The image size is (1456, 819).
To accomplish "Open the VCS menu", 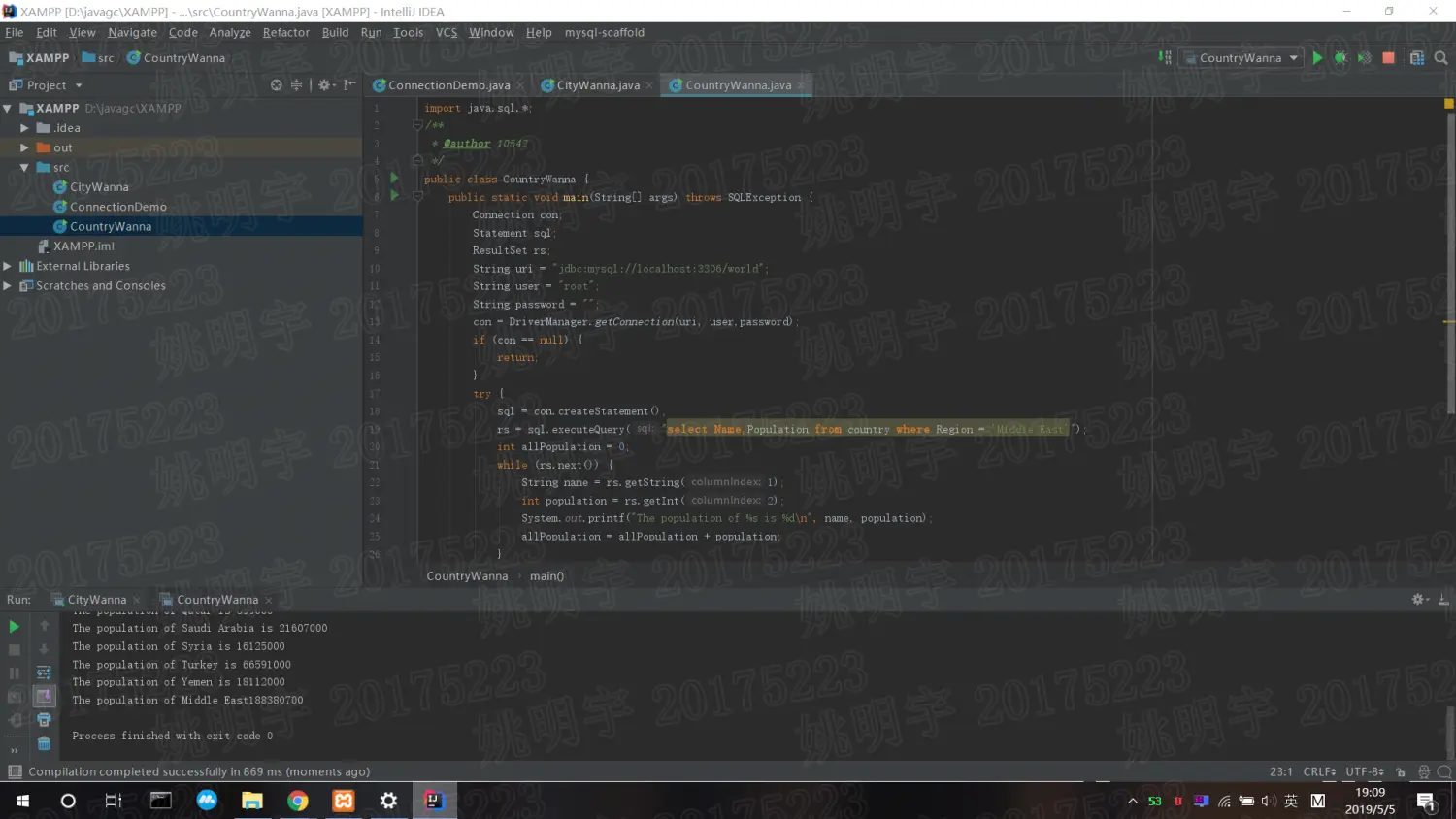I will pos(447,32).
